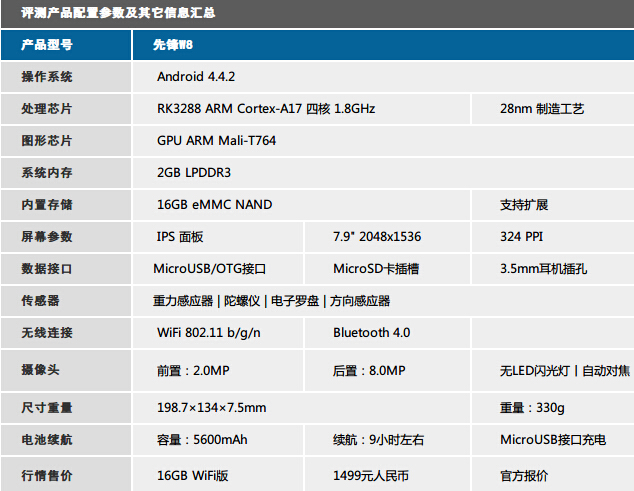Select the Bluetooth 4.0 cell

371,333
